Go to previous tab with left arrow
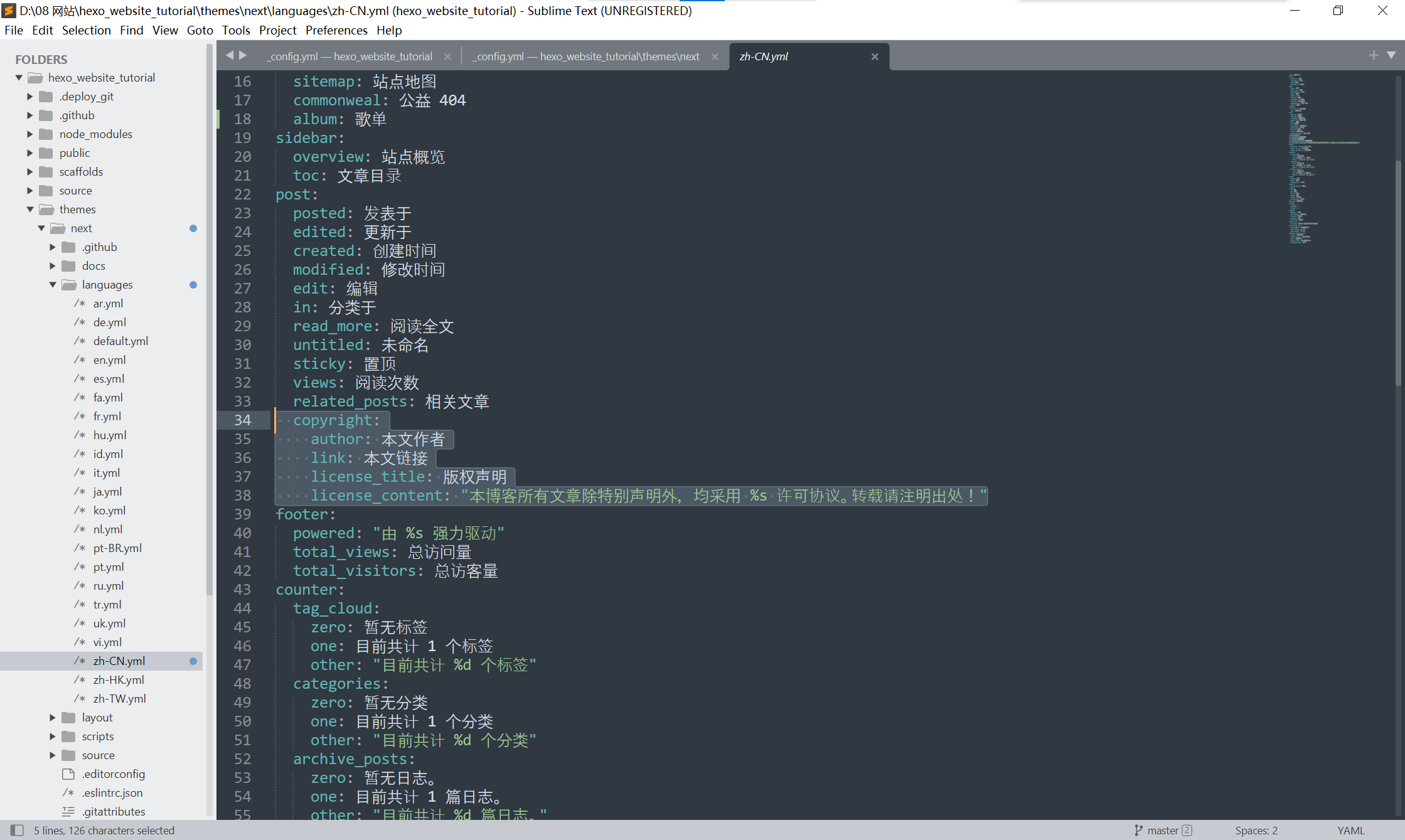 [230, 56]
